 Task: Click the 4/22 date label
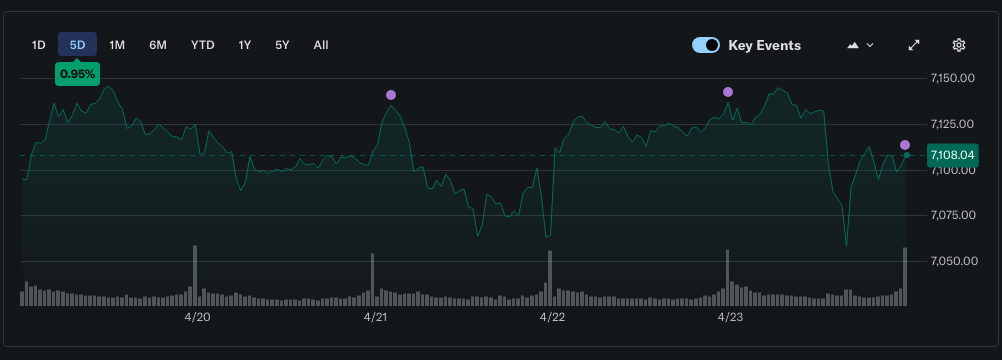click(552, 317)
